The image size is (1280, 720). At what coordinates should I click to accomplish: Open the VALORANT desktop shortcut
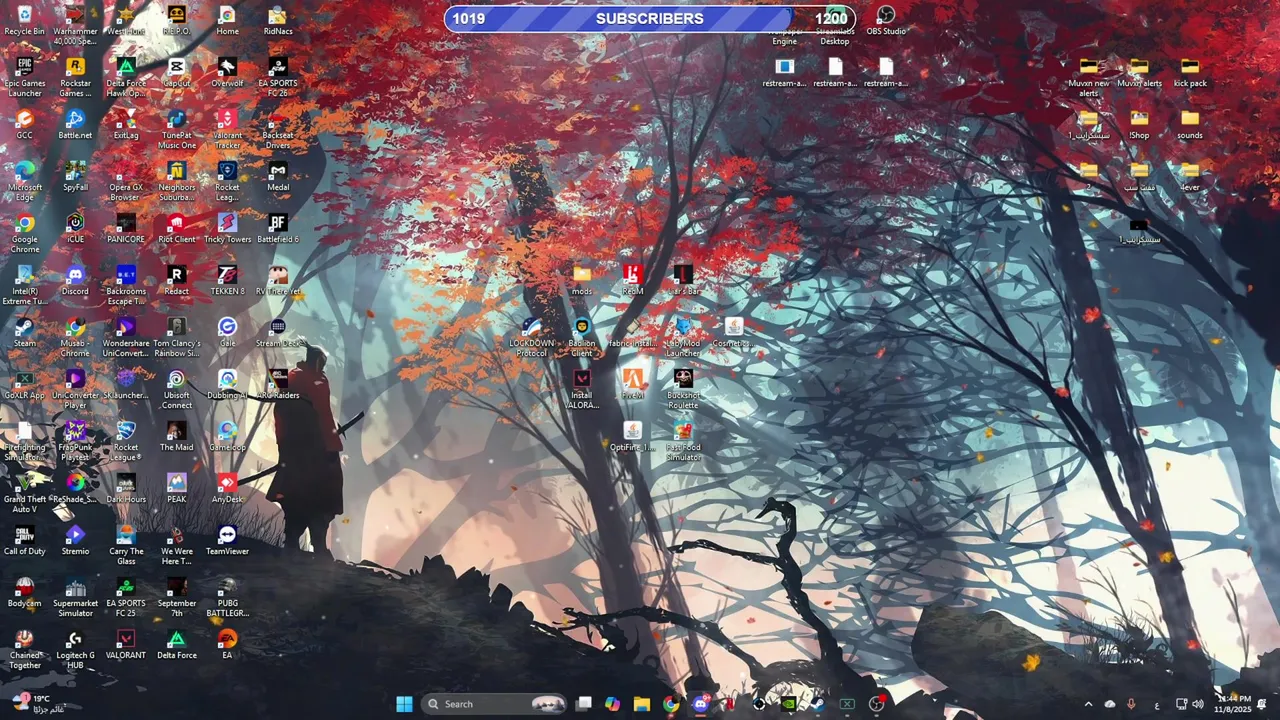point(126,644)
